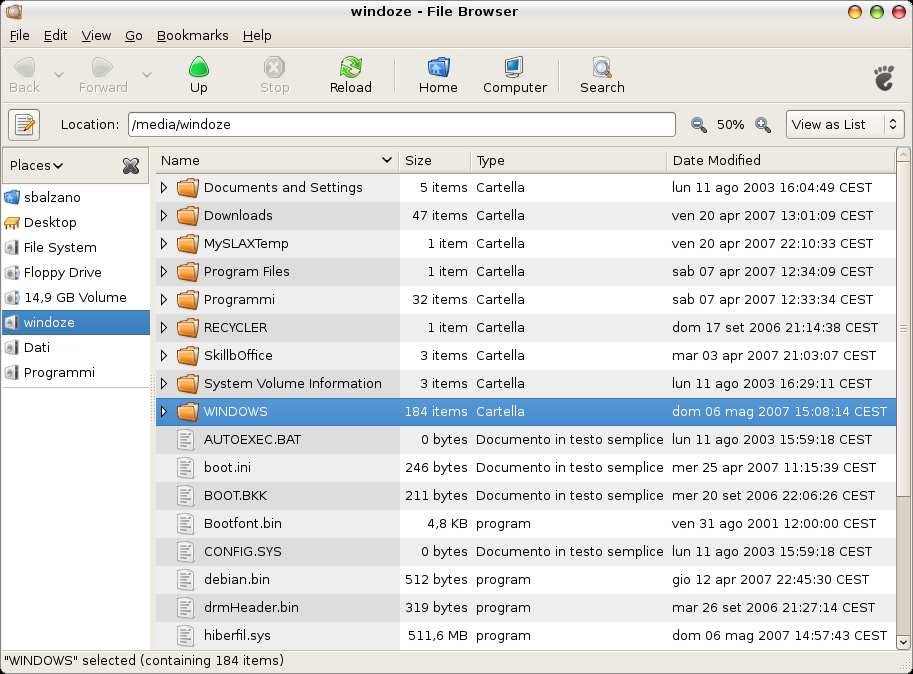Open the Help menu
The width and height of the screenshot is (913, 674).
point(257,36)
